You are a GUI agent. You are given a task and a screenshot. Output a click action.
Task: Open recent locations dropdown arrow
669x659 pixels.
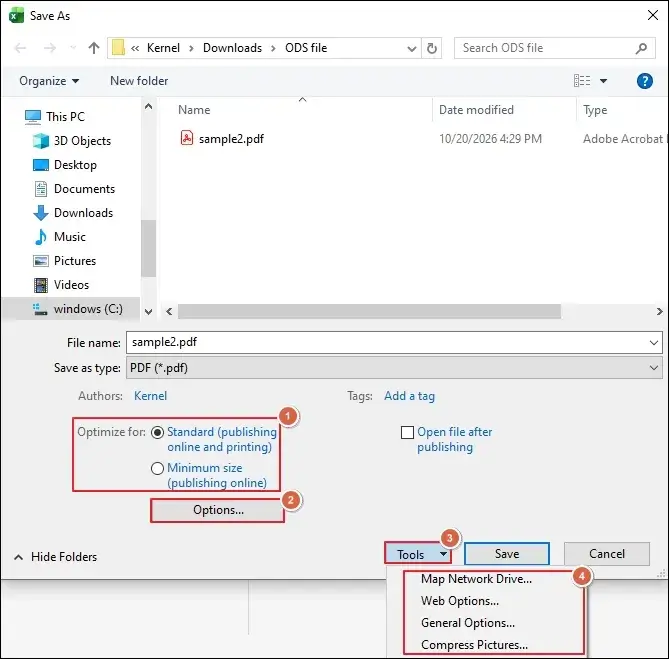(73, 48)
